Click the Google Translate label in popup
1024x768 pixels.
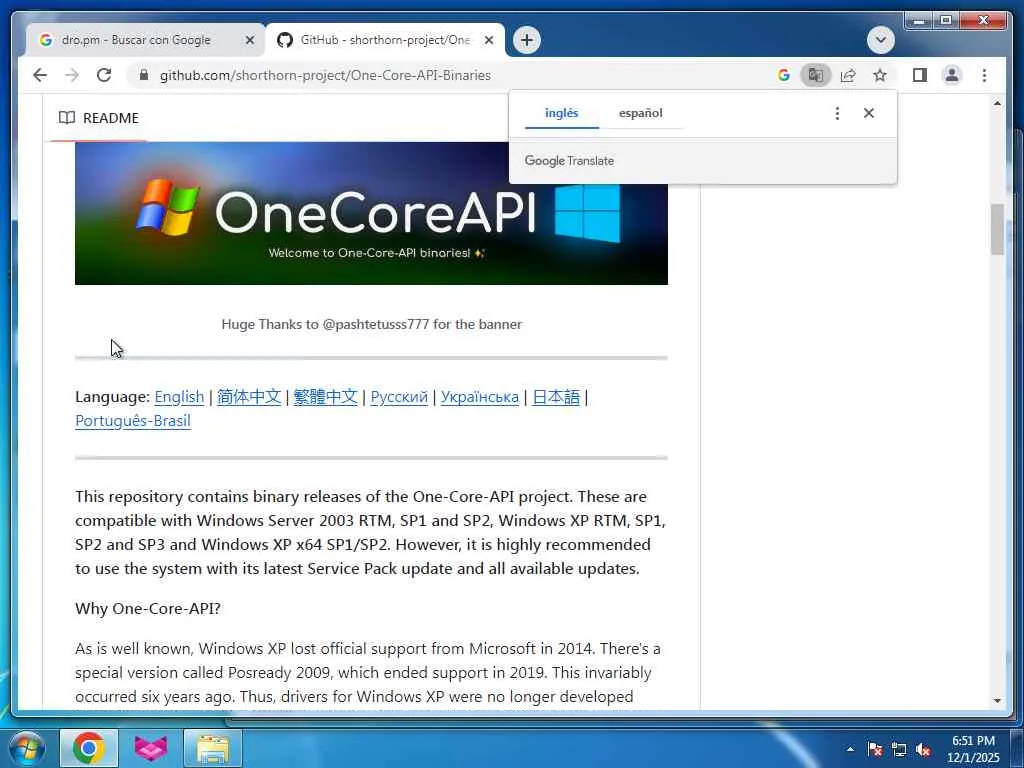(x=569, y=161)
